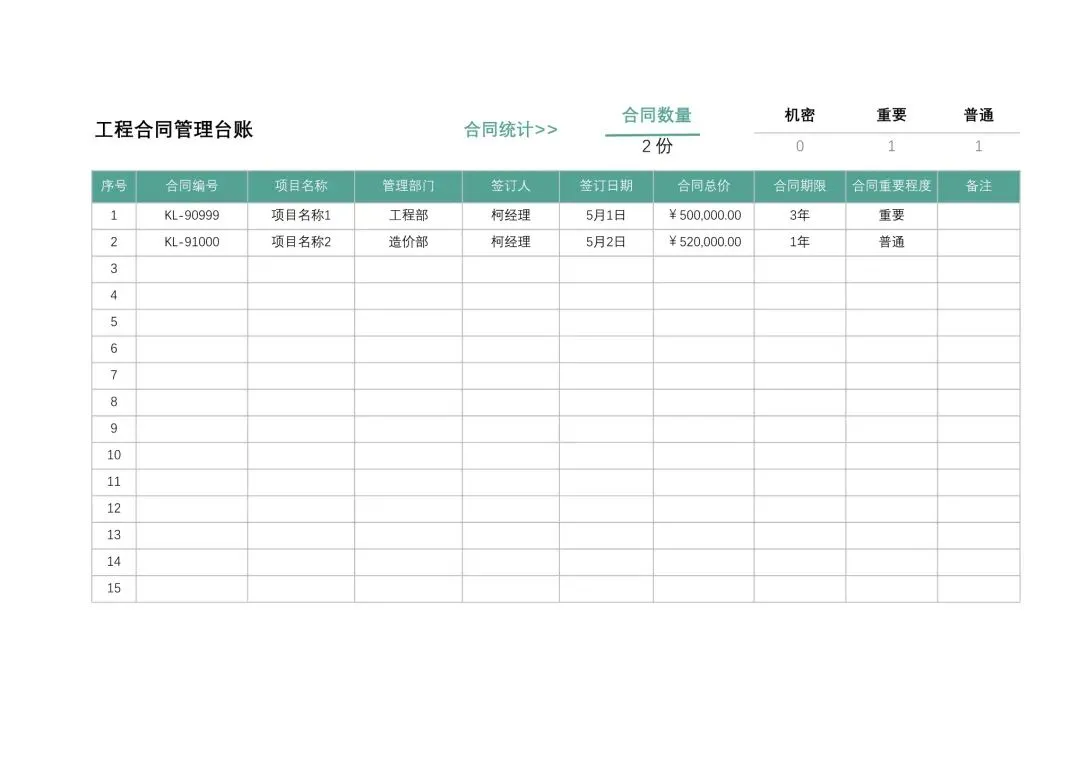
Task: Select the date cell 5月2日
Action: tap(606, 242)
